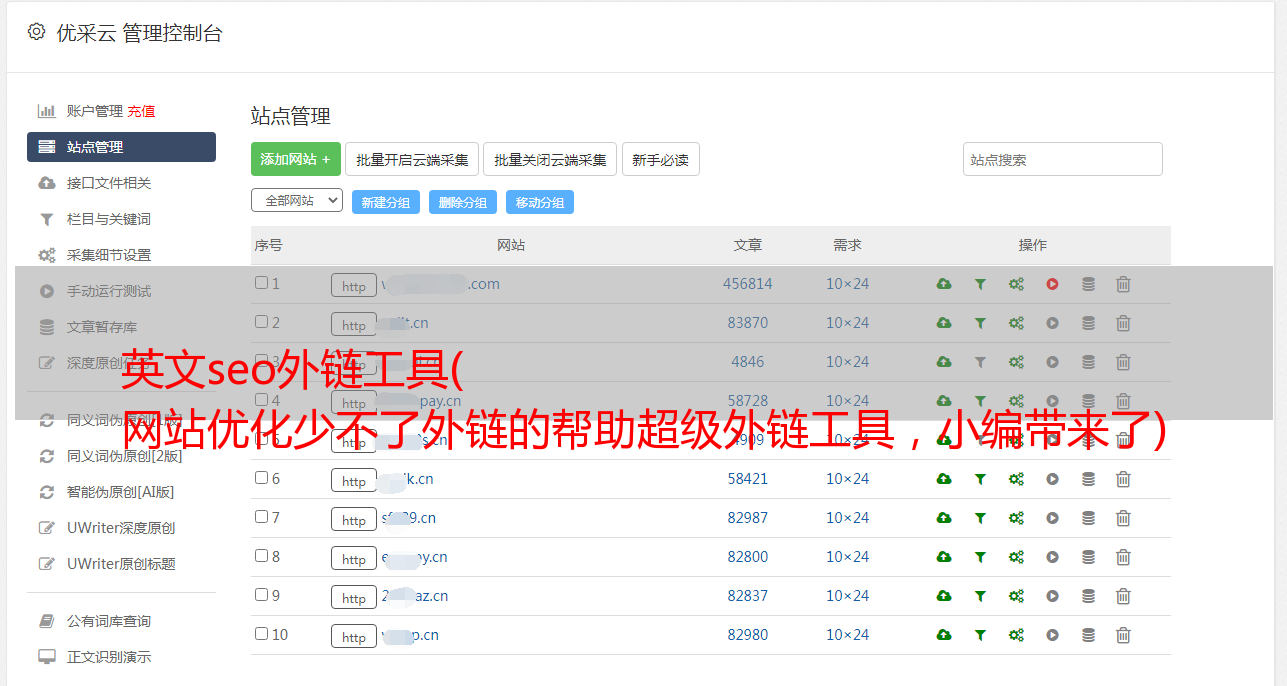Click the trash icon for the 82837 row
Viewport: 1287px width, 686px height.
(1123, 596)
